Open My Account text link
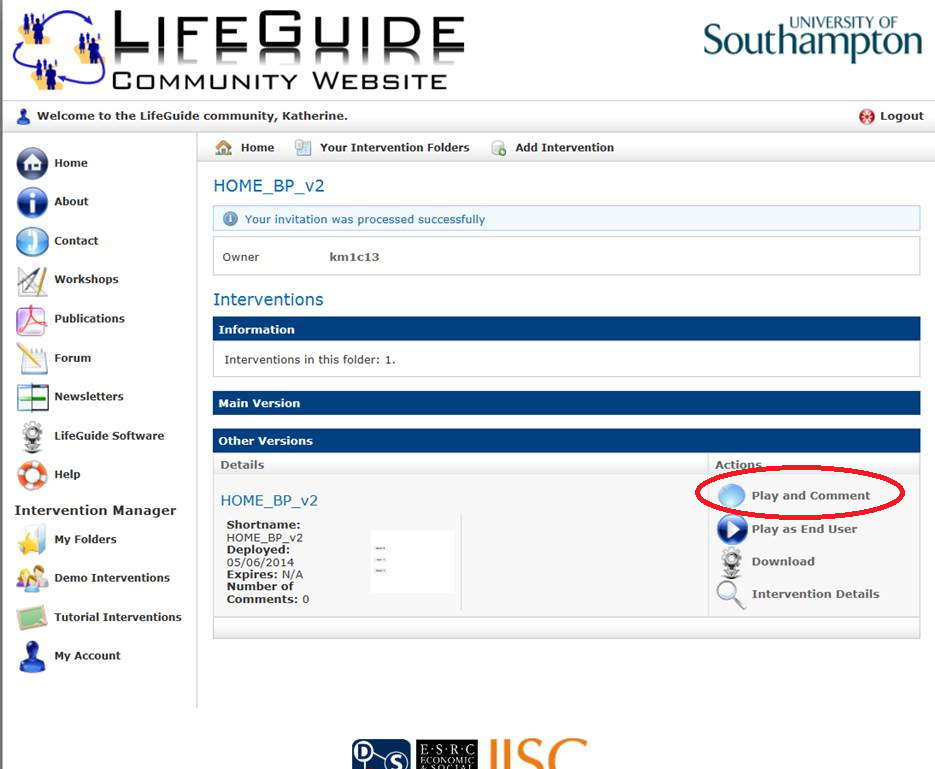 click(88, 656)
